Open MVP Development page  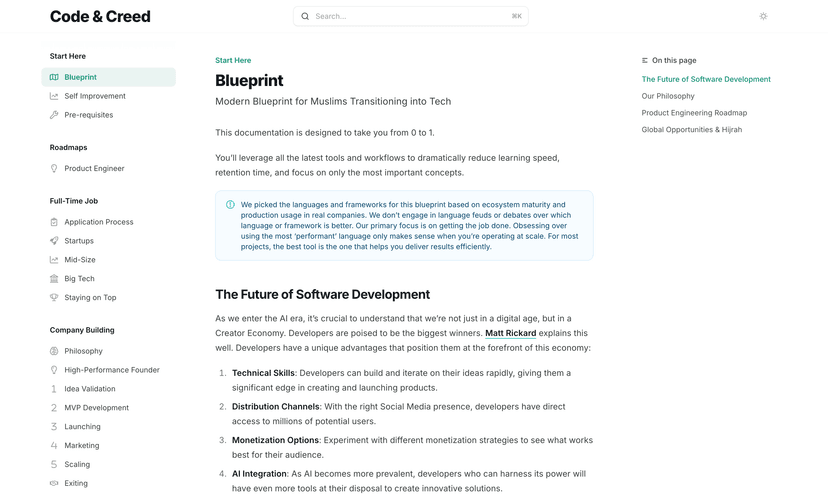tap(109, 408)
